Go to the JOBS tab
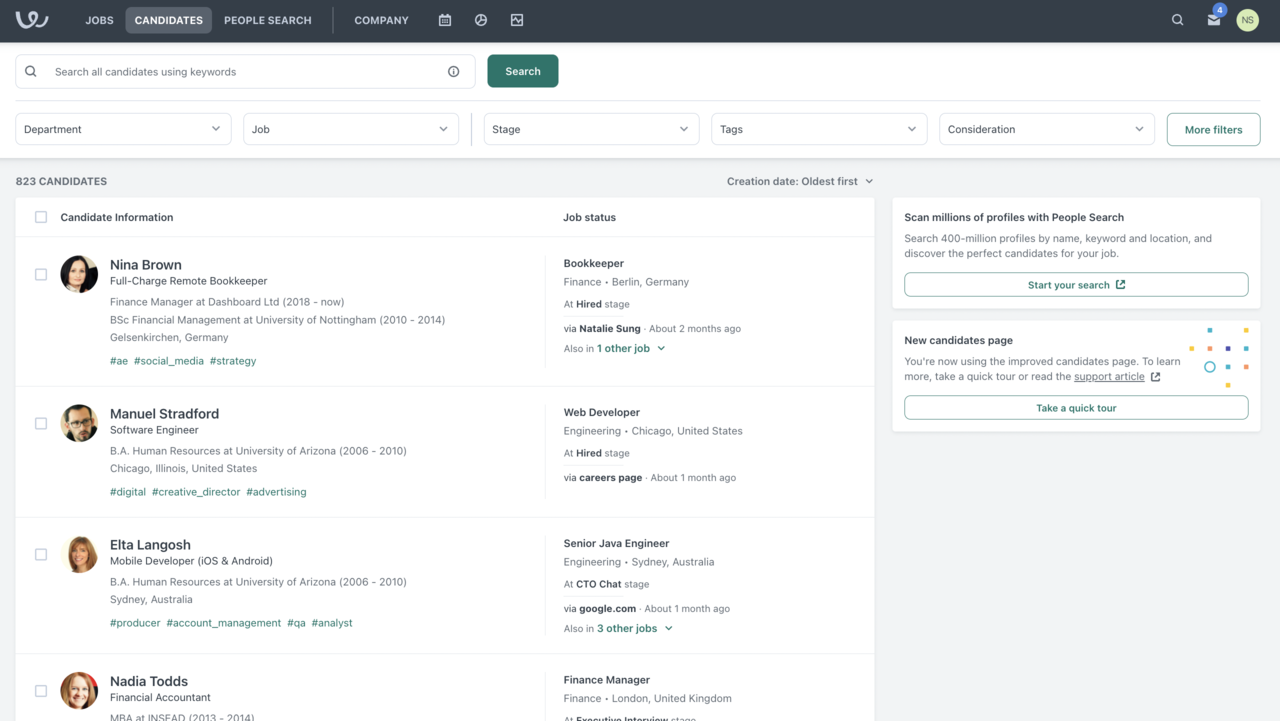Viewport: 1280px width, 721px height. click(99, 20)
